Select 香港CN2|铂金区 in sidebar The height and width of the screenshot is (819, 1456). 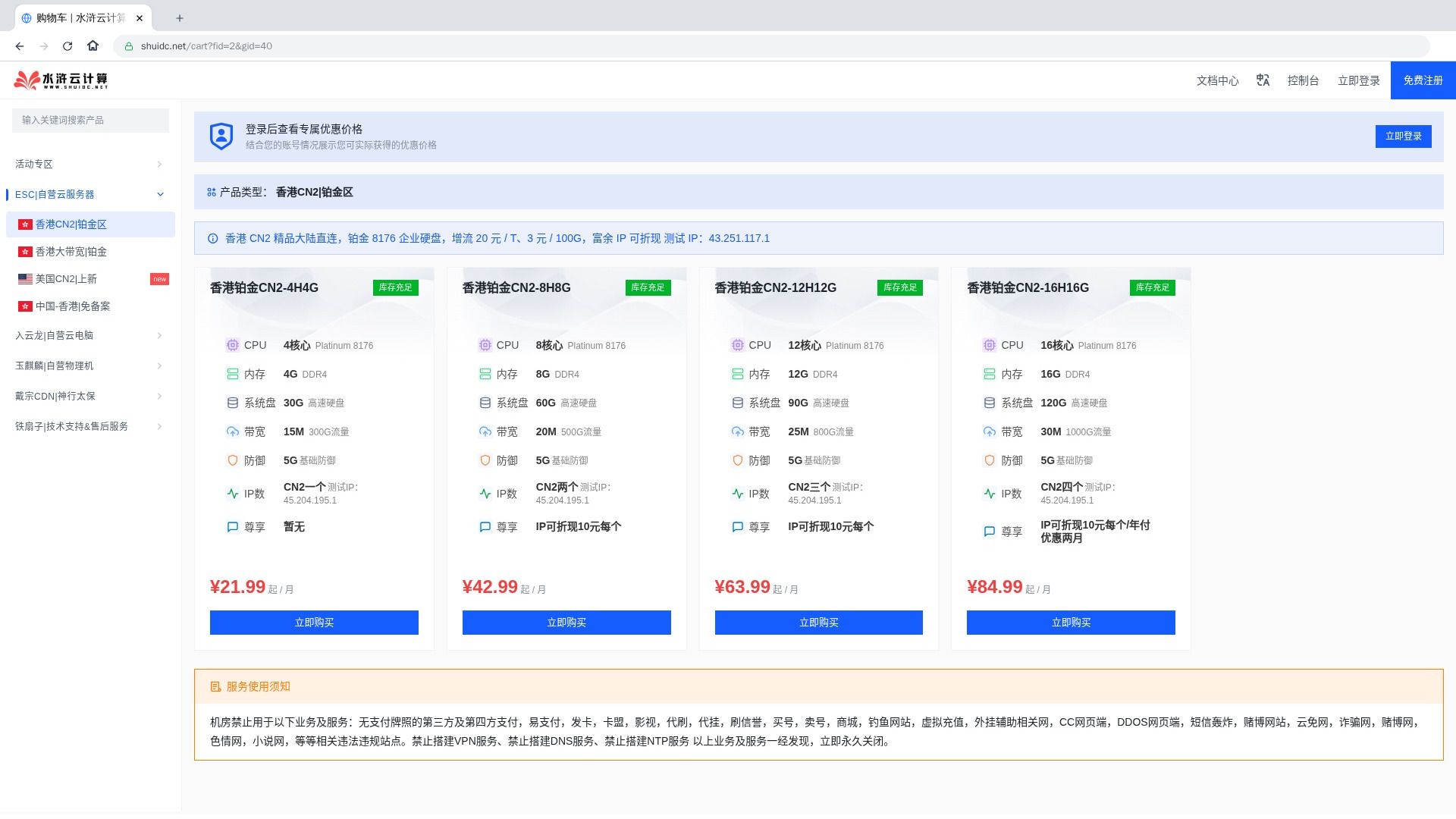90,224
